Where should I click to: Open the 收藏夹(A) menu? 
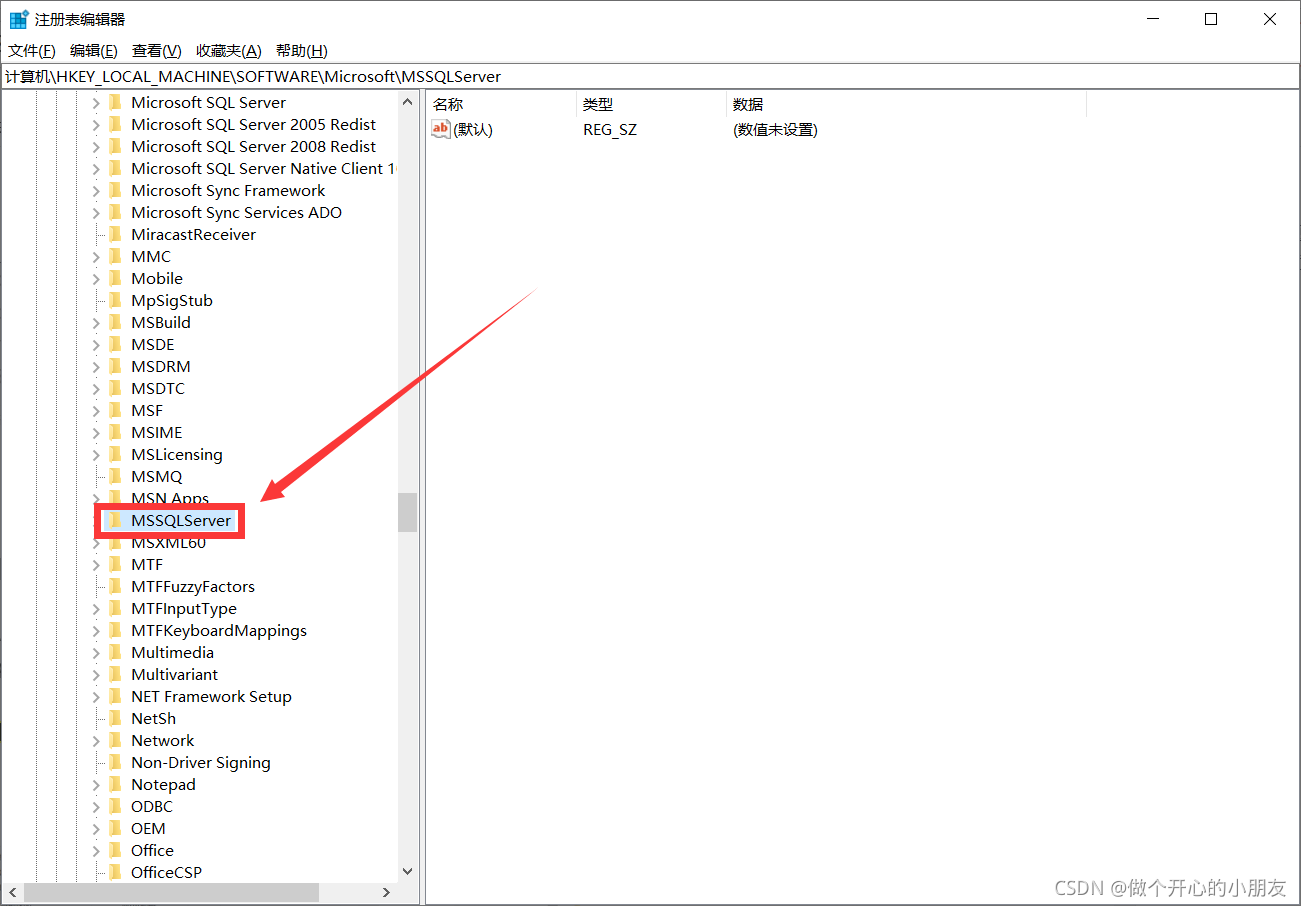click(x=229, y=51)
